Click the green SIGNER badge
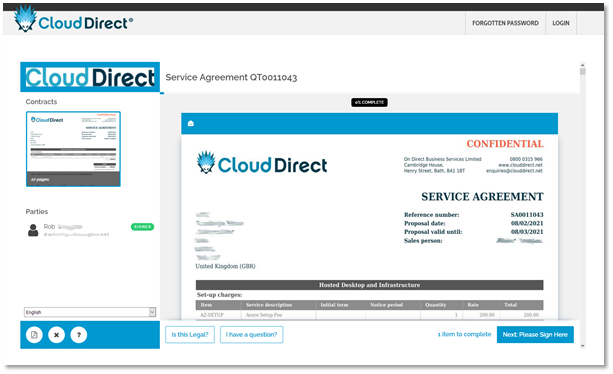Viewport: 613px width, 374px height. 142,227
